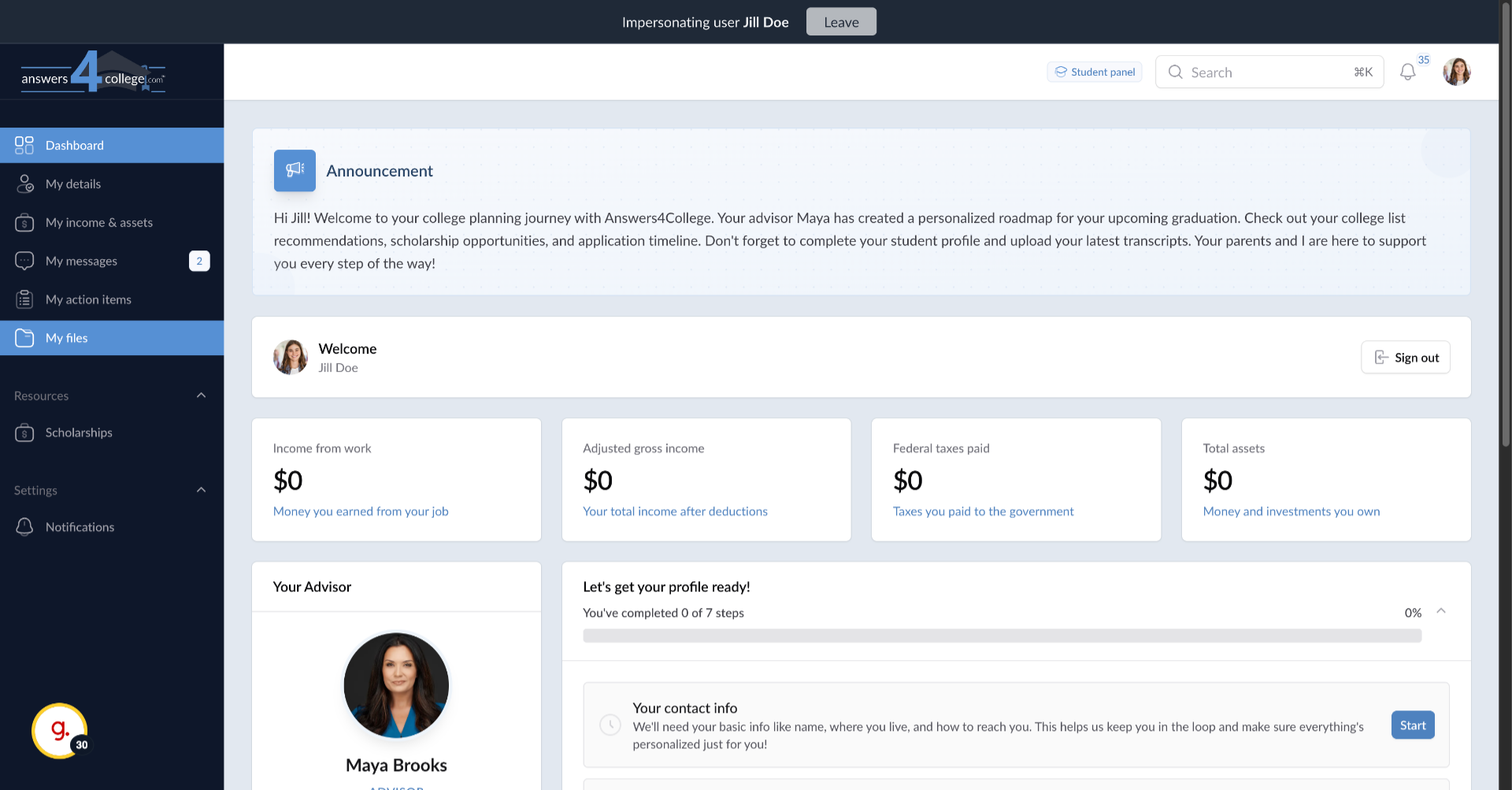Image resolution: width=1512 pixels, height=790 pixels.
Task: Click the Student panel button
Action: (1095, 72)
